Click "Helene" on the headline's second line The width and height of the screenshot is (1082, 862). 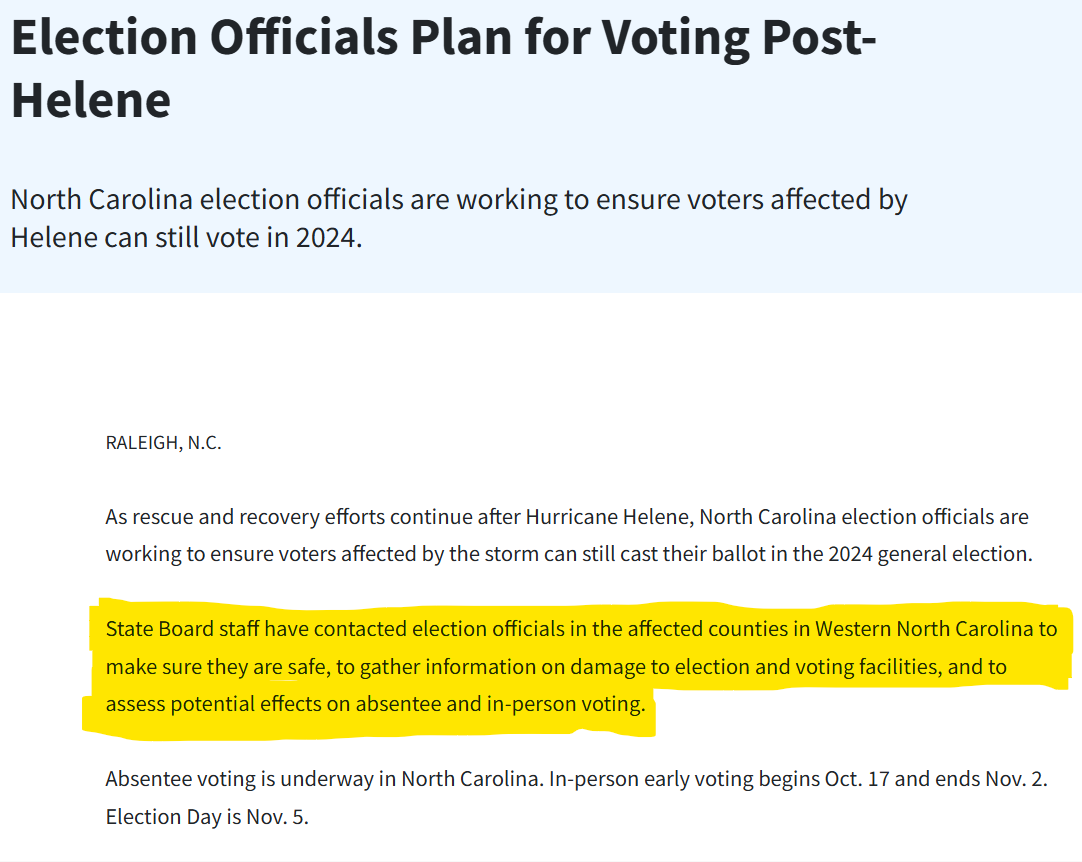tap(91, 100)
